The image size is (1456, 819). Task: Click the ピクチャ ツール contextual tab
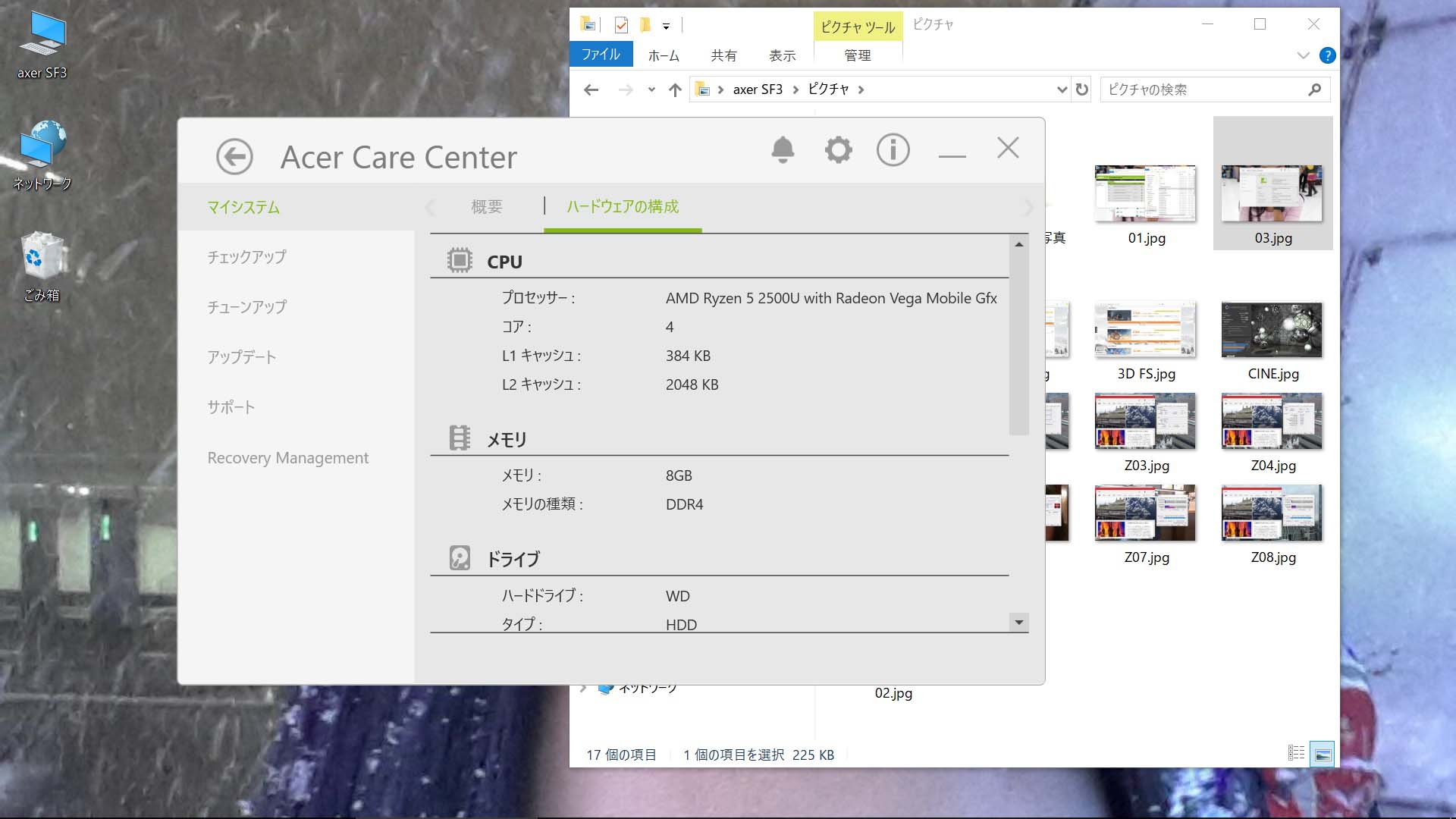pos(858,27)
